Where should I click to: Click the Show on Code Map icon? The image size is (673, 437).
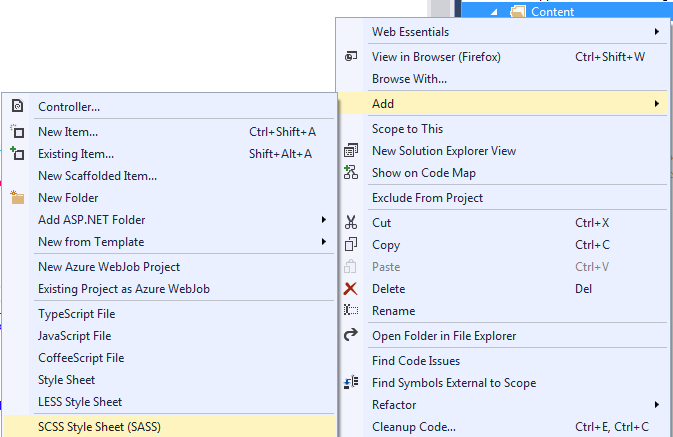[x=351, y=172]
